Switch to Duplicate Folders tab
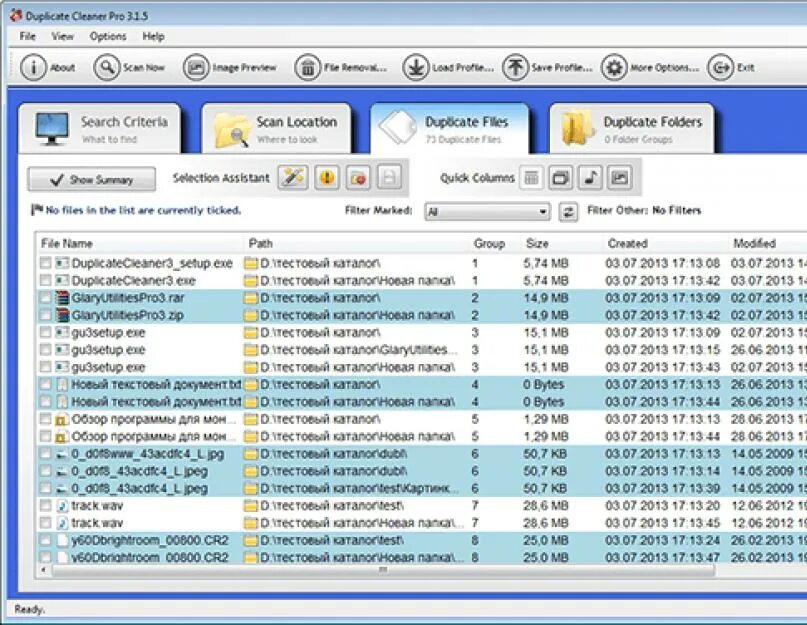 (x=632, y=129)
